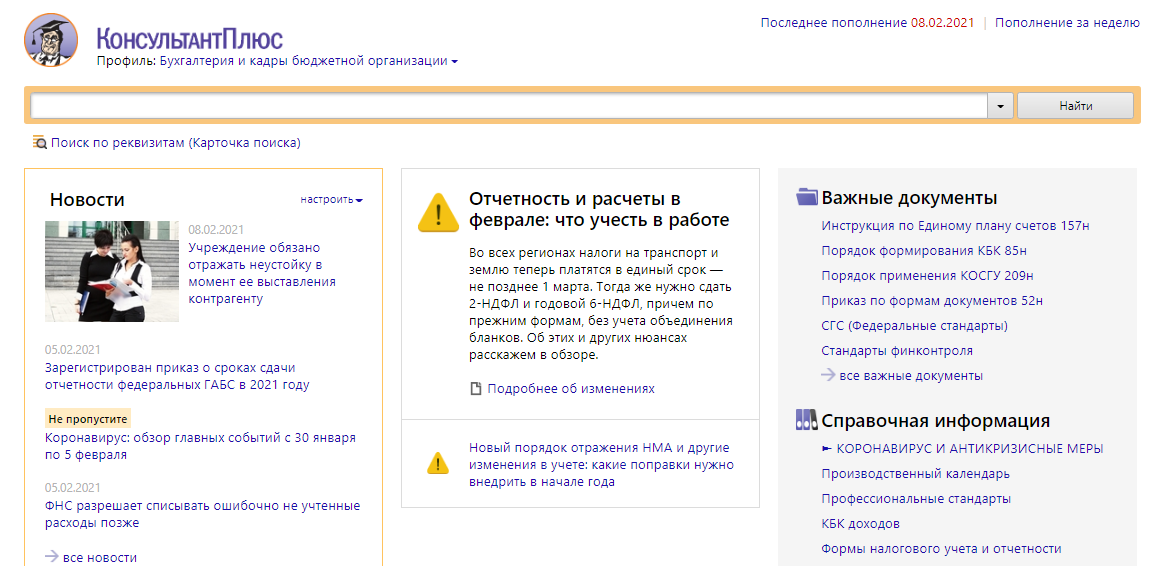1161x566 pixels.
Task: Click the Важные документы folder icon
Action: click(807, 197)
